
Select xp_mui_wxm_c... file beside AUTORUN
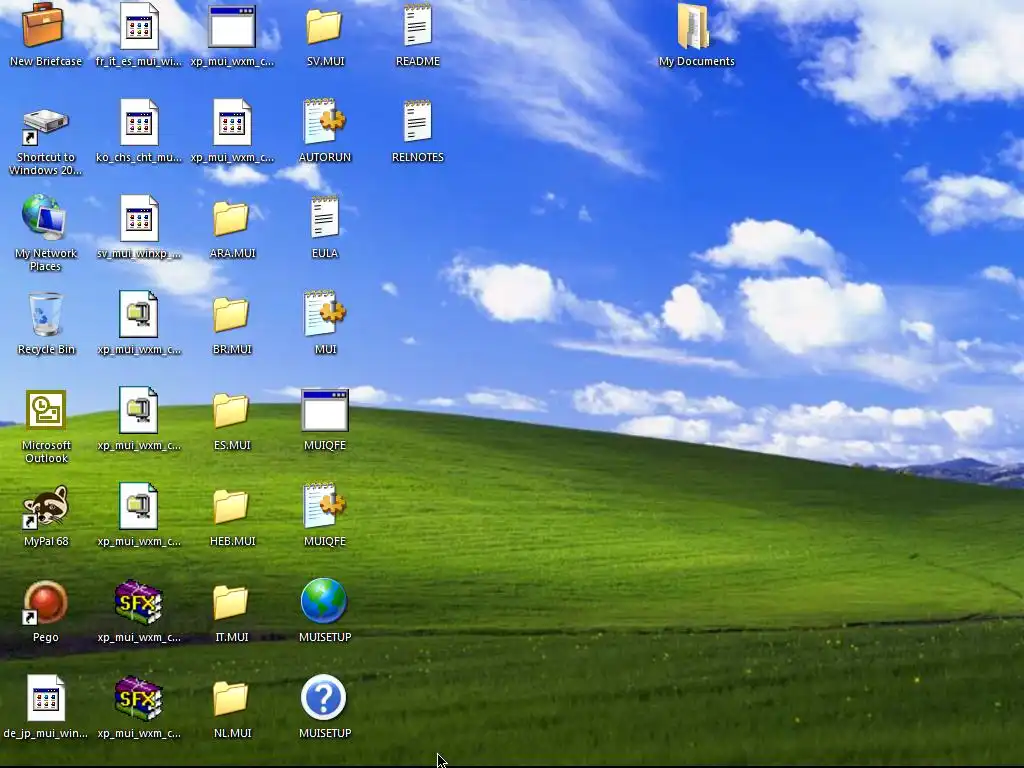232,122
